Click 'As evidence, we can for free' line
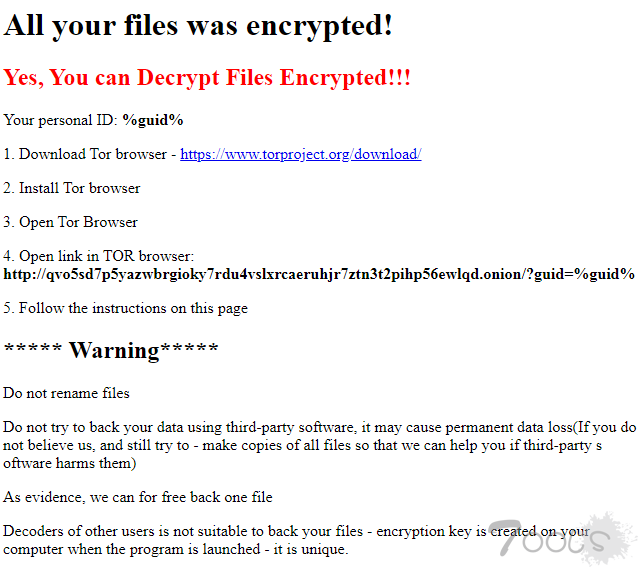Screen dimensions: 643x572 tap(138, 497)
